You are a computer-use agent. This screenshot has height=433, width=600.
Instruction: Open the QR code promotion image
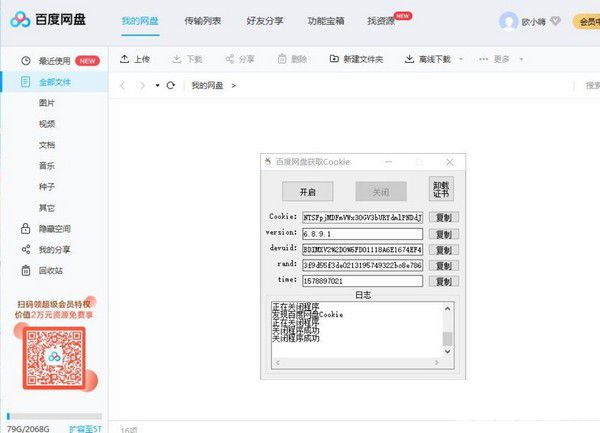click(x=54, y=358)
